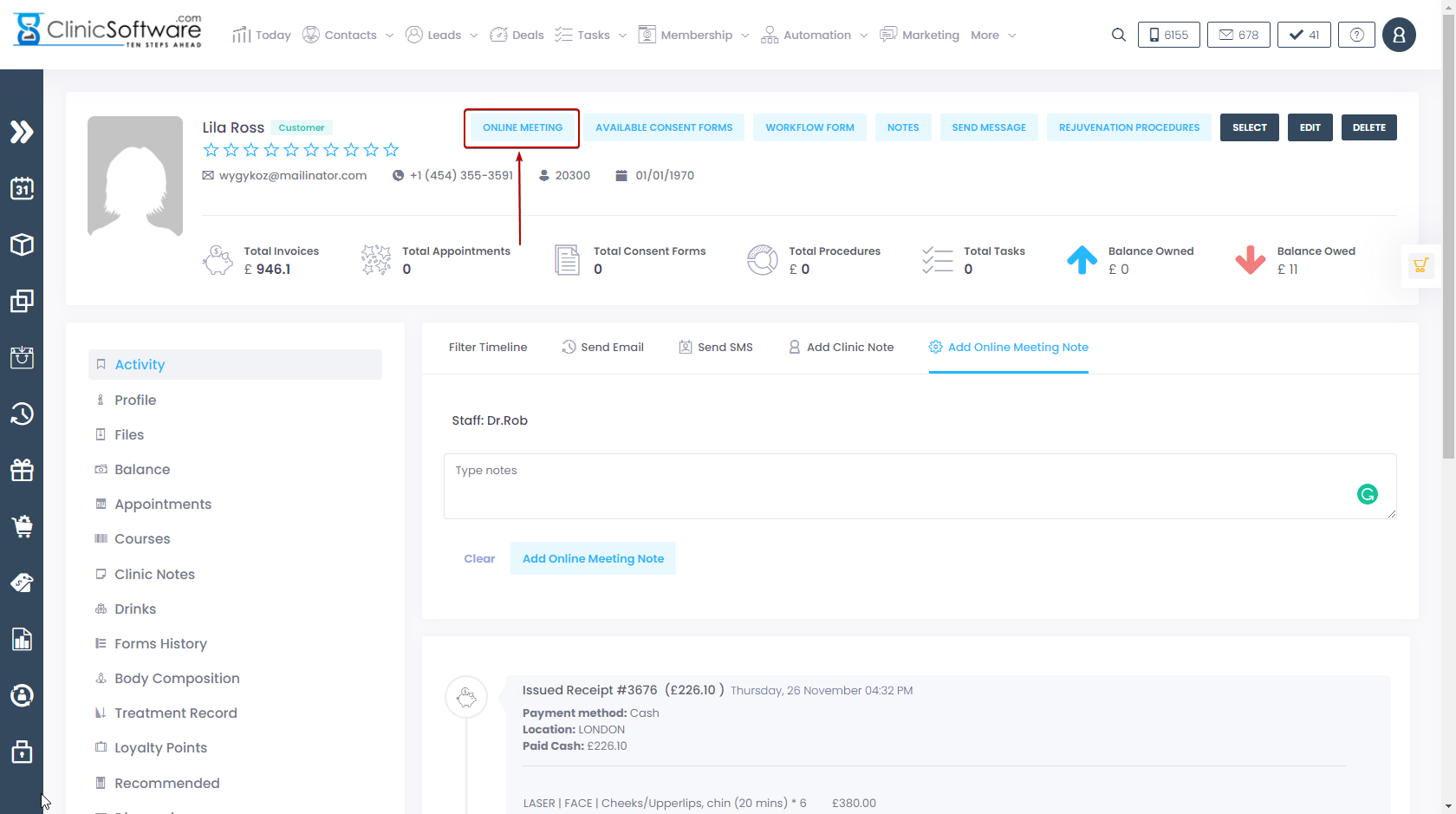Viewport: 1456px width, 814px height.
Task: Select Treatment Record in side menu
Action: click(175, 713)
